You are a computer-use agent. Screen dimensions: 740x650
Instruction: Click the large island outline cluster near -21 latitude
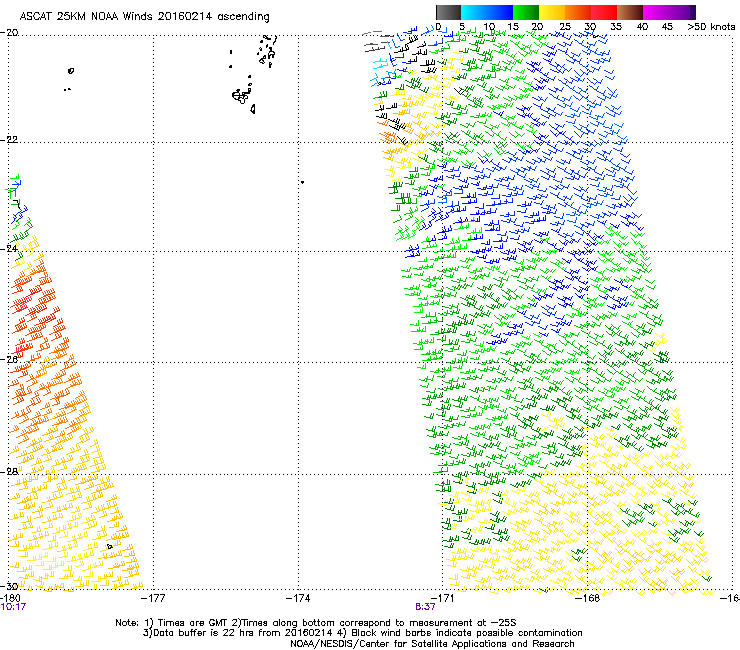[244, 97]
